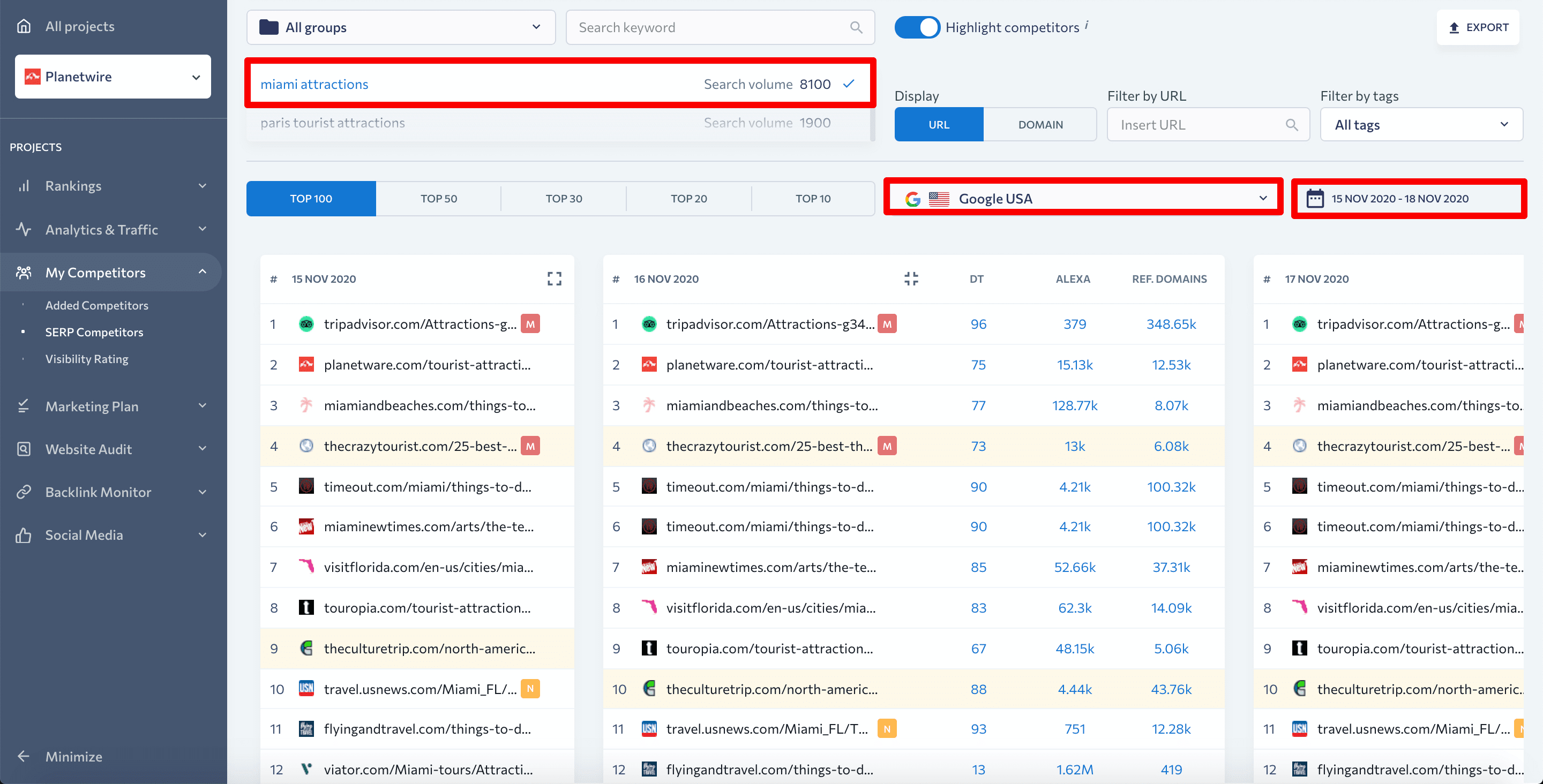The image size is (1543, 784).
Task: Open SERP Competitors submenu item
Action: [x=94, y=333]
